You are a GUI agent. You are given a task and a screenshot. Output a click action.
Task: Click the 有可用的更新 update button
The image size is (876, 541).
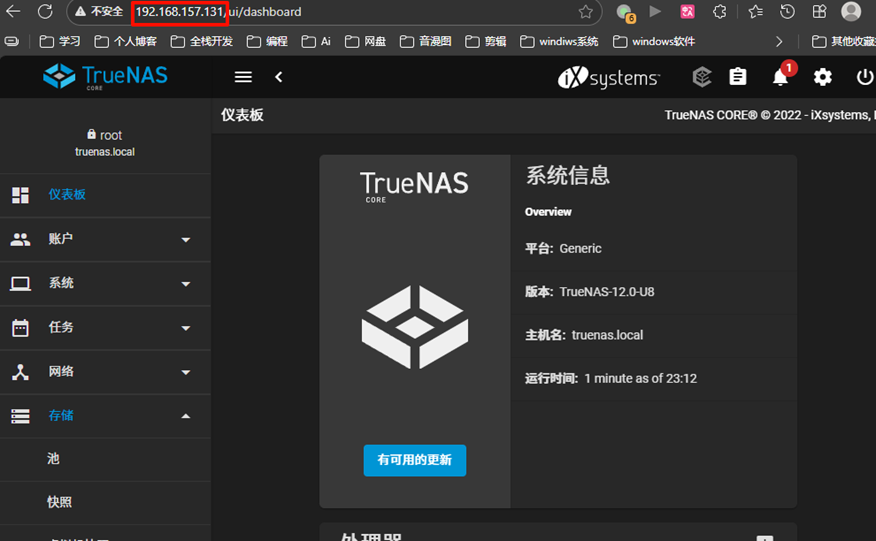(415, 460)
